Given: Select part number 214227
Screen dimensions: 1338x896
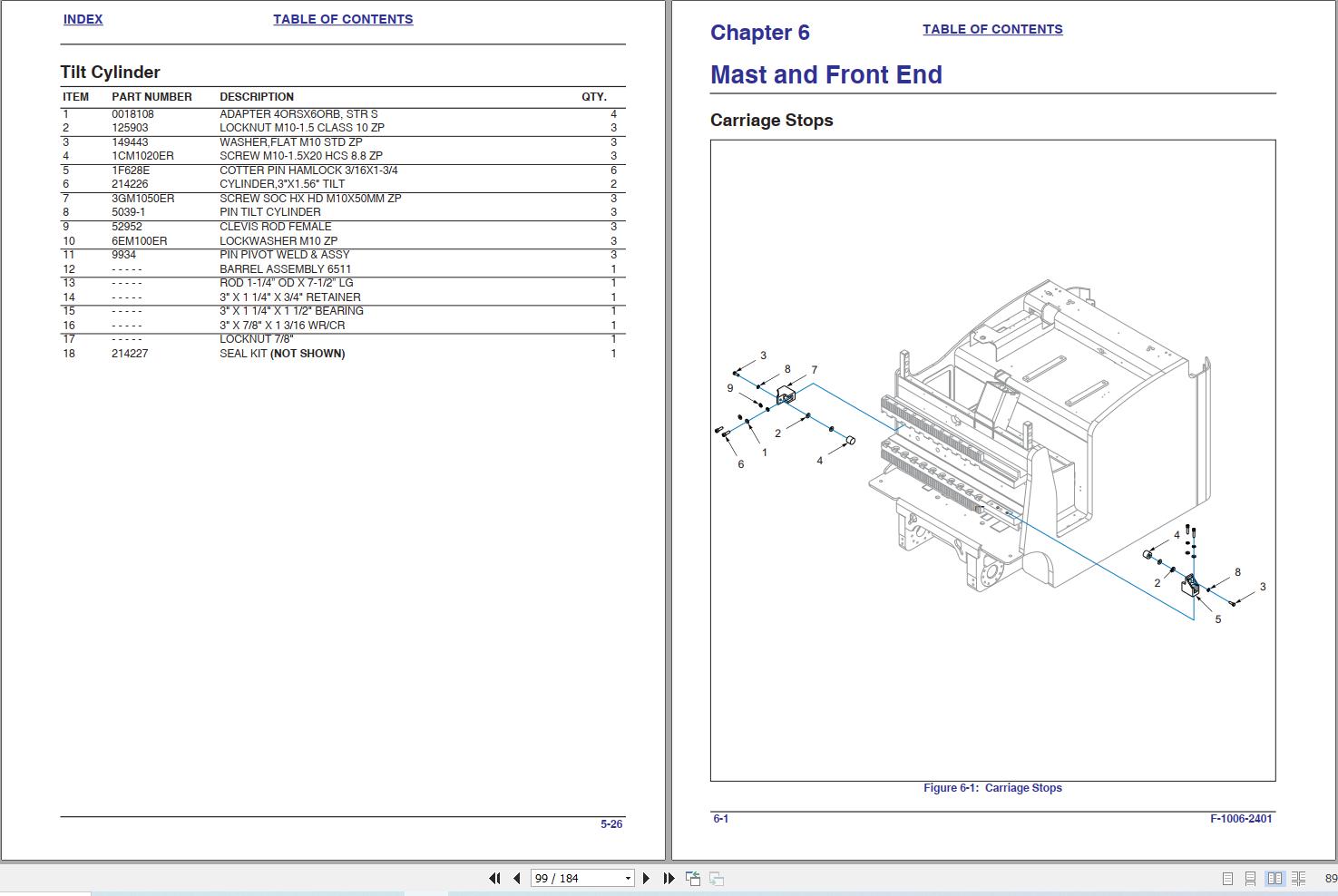Looking at the screenshot, I should [x=130, y=354].
